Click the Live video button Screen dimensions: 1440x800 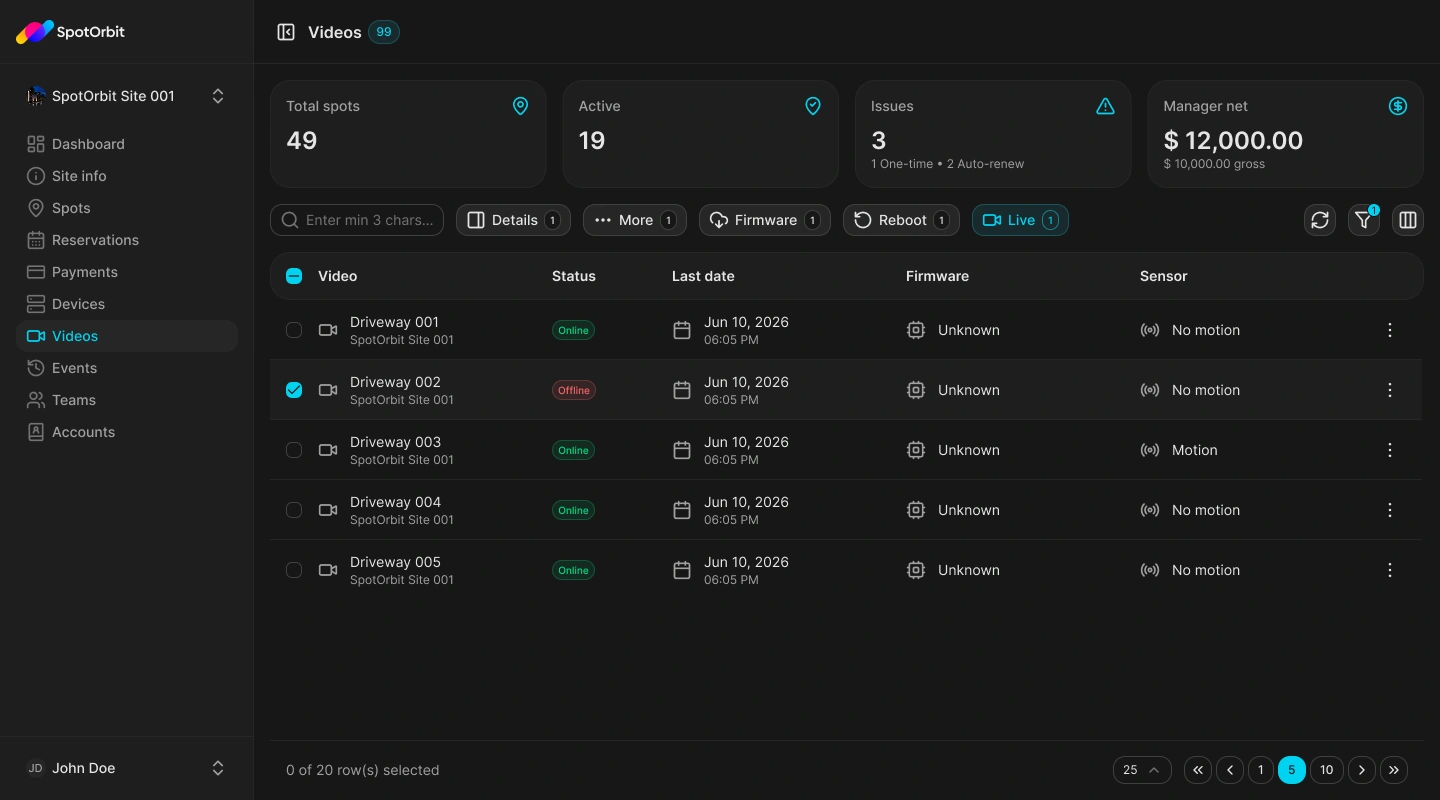tap(1020, 220)
